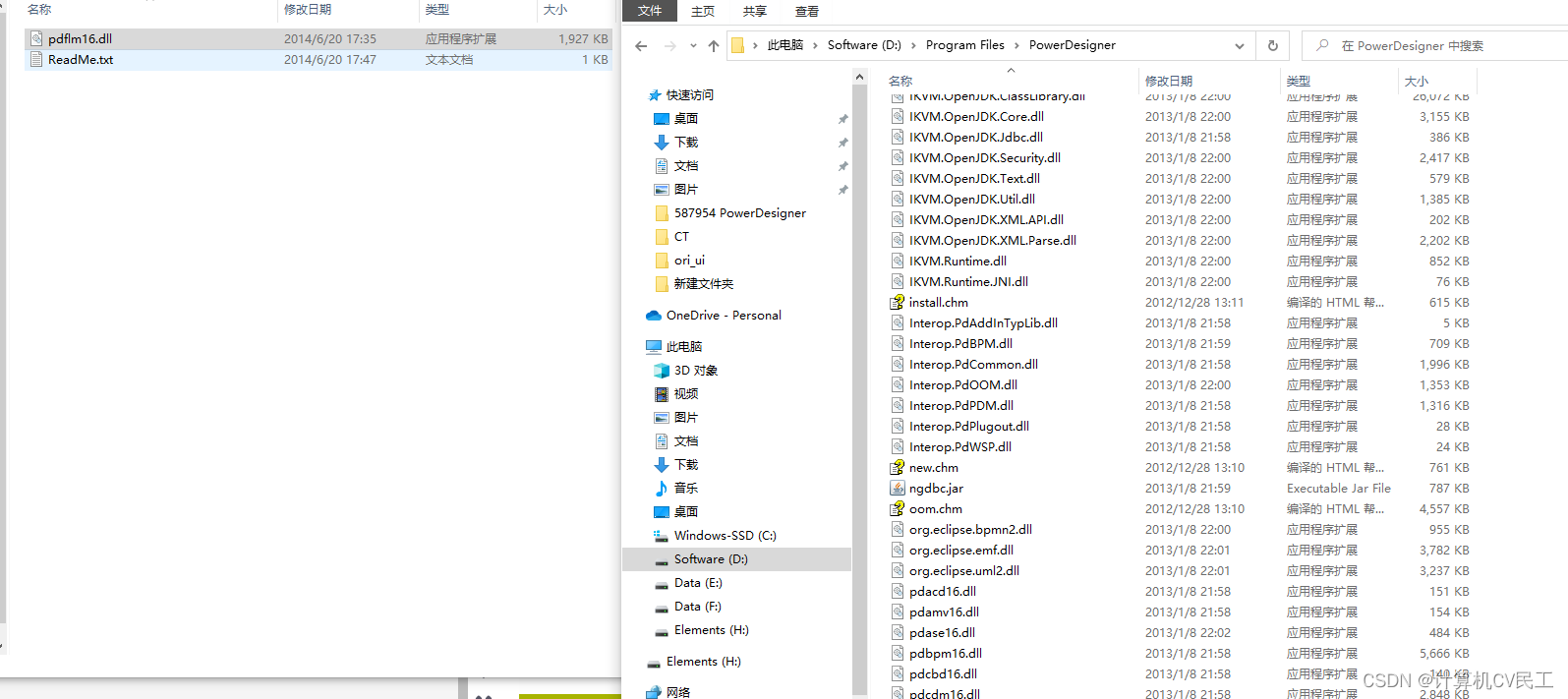
Task: Open the 共享 ribbon tab
Action: [x=755, y=12]
